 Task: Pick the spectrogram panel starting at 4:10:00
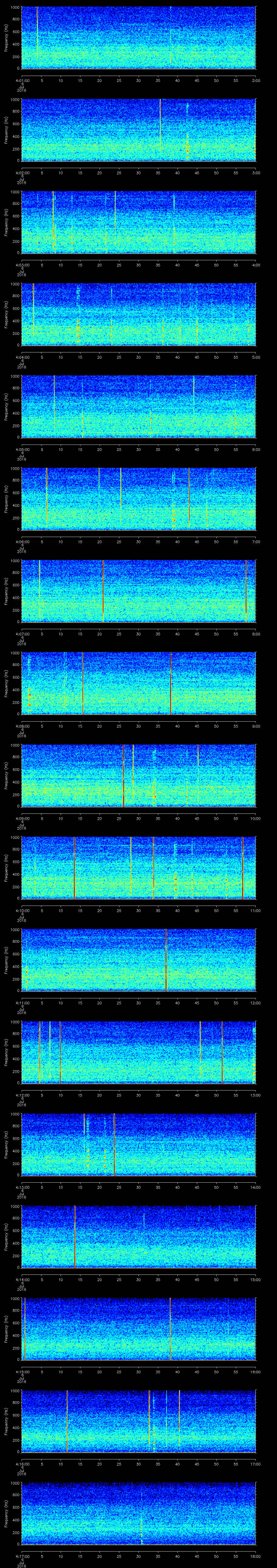139,868
